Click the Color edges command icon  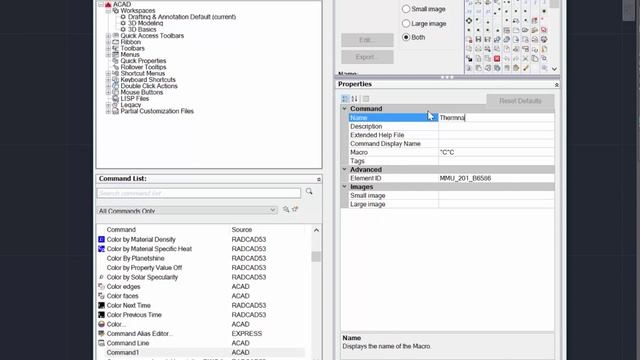coord(102,287)
